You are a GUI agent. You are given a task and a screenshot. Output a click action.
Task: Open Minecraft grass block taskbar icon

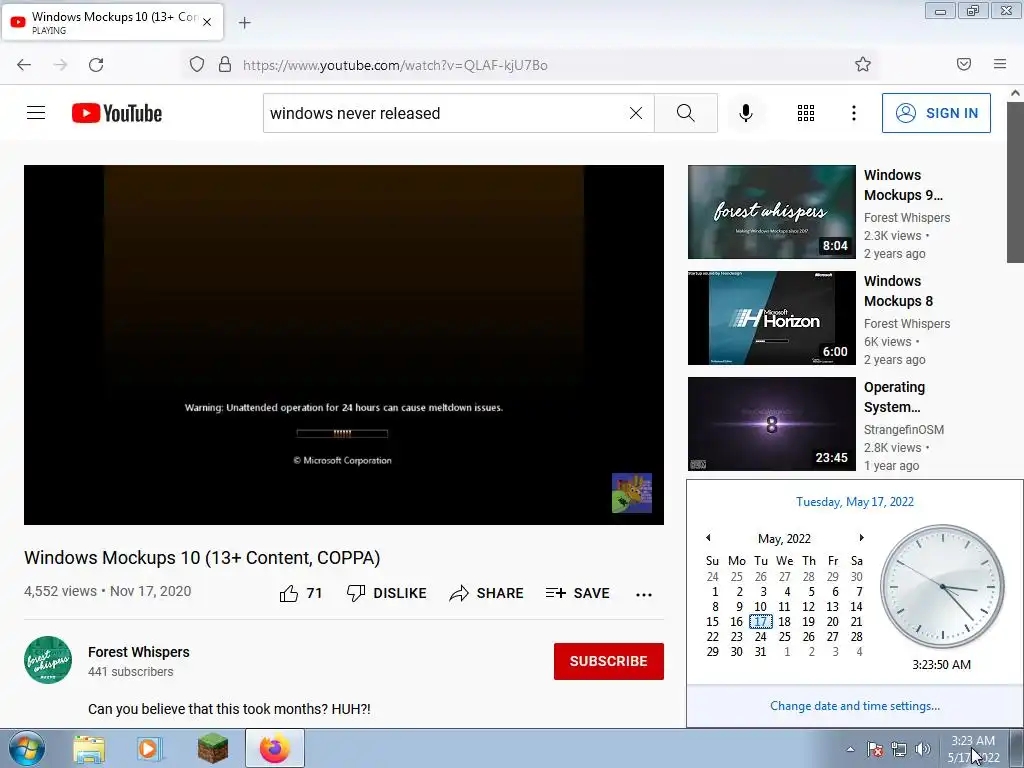click(x=213, y=748)
